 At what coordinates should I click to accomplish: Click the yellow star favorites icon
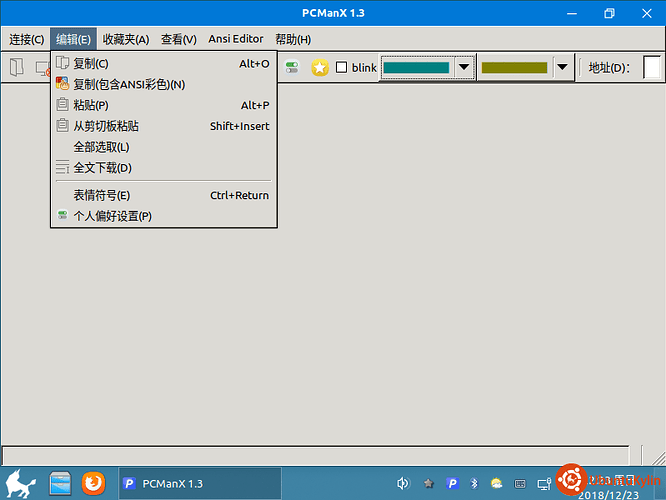[320, 68]
